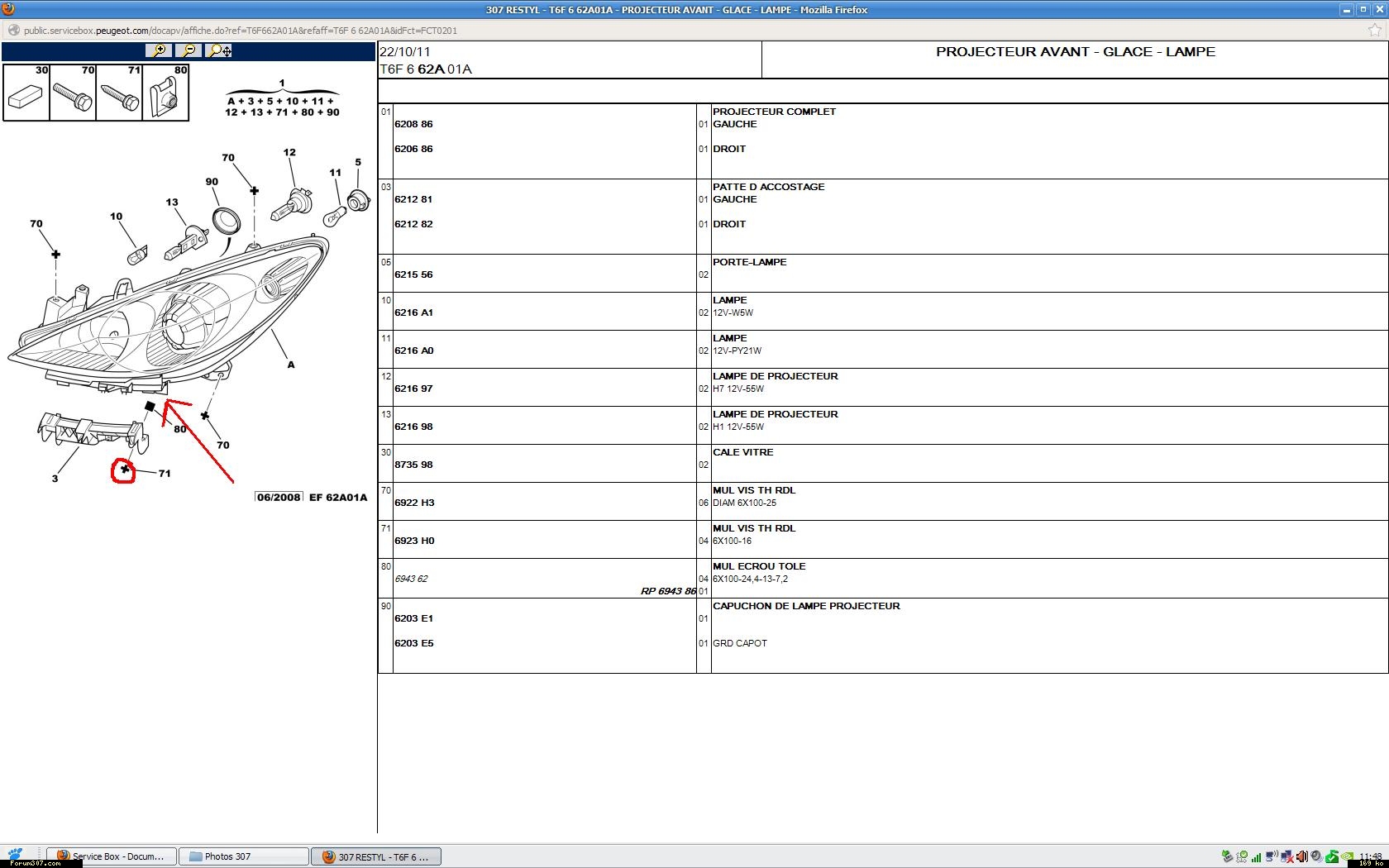
Task: Click label 12 on the headlight diagram
Action: click(289, 152)
